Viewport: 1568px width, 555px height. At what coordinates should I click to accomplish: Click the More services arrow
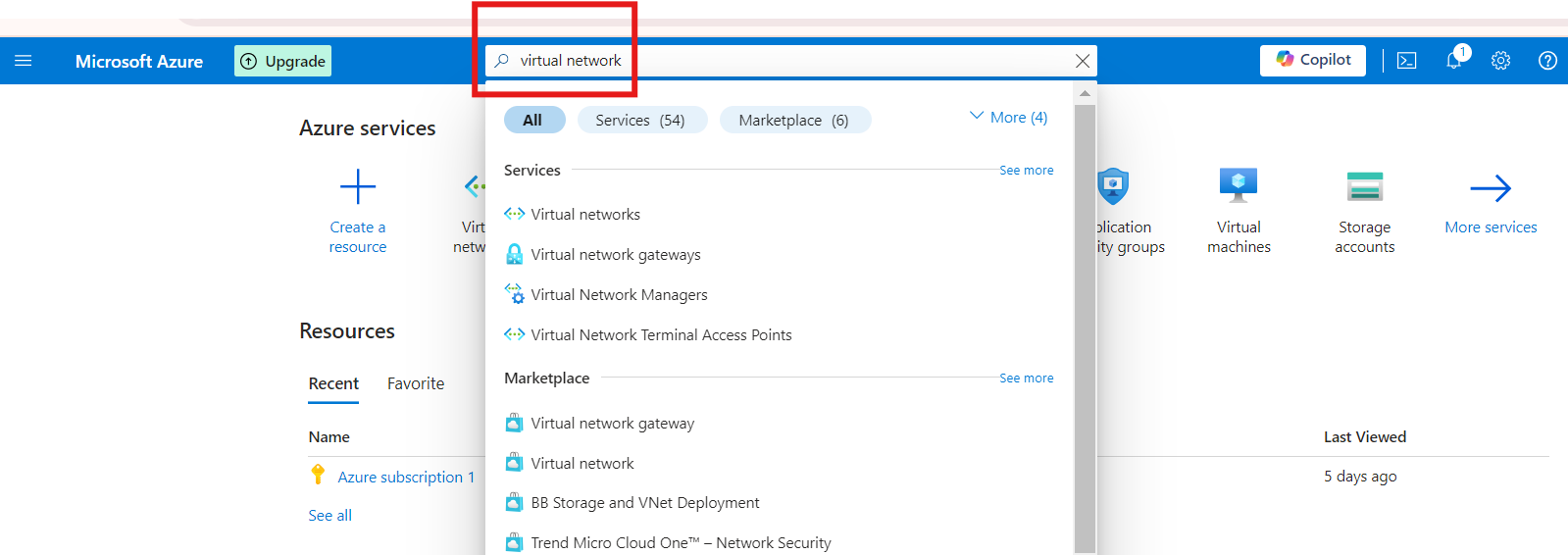click(x=1491, y=188)
